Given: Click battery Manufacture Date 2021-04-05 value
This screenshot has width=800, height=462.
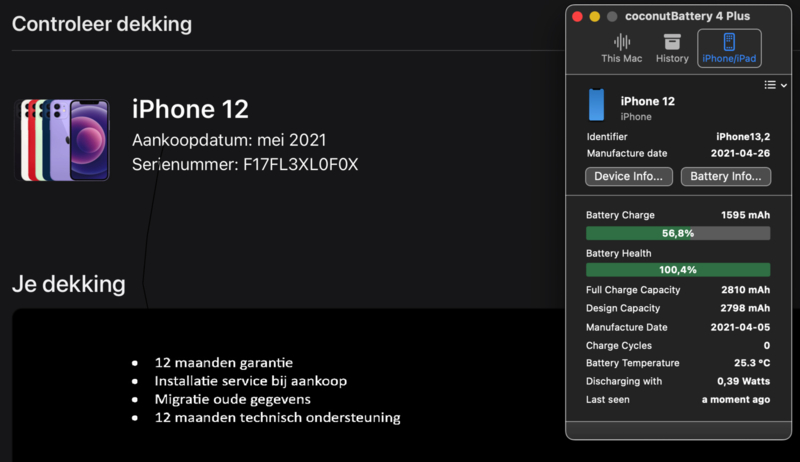Looking at the screenshot, I should pyautogui.click(x=740, y=327).
